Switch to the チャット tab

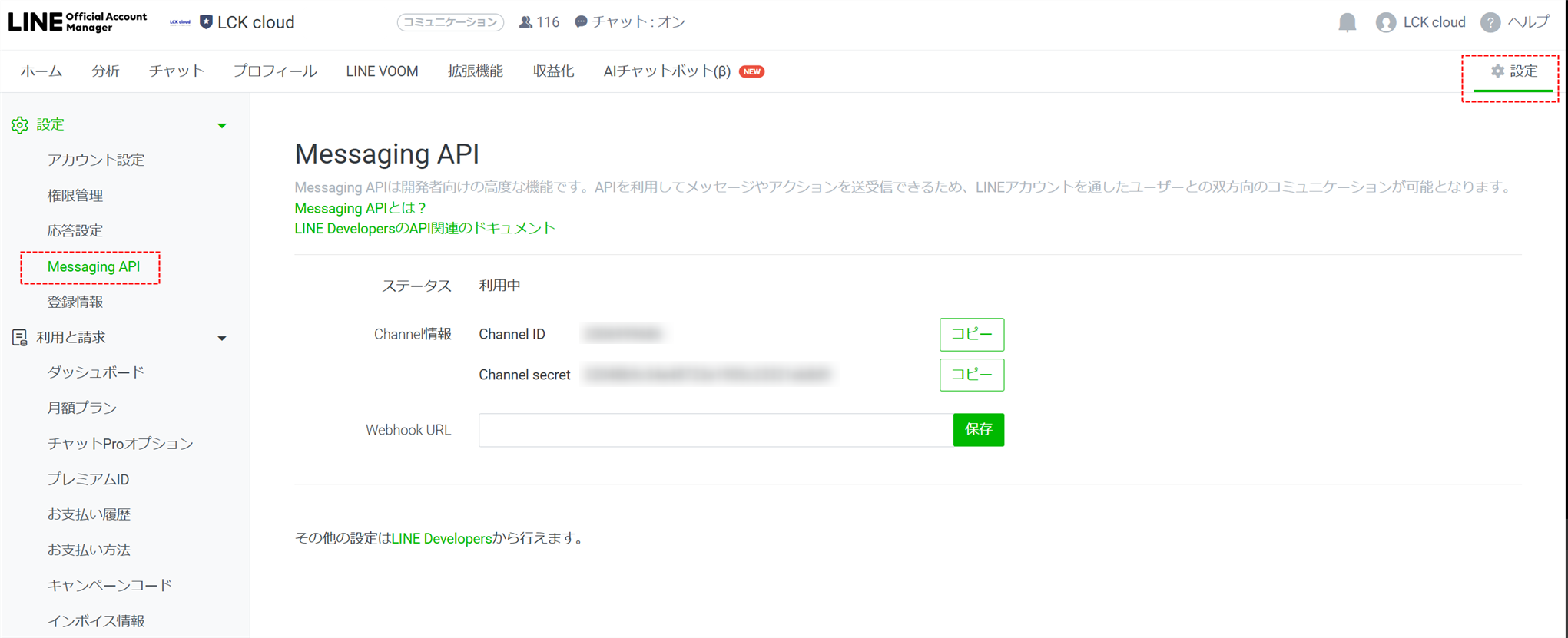pyautogui.click(x=177, y=71)
